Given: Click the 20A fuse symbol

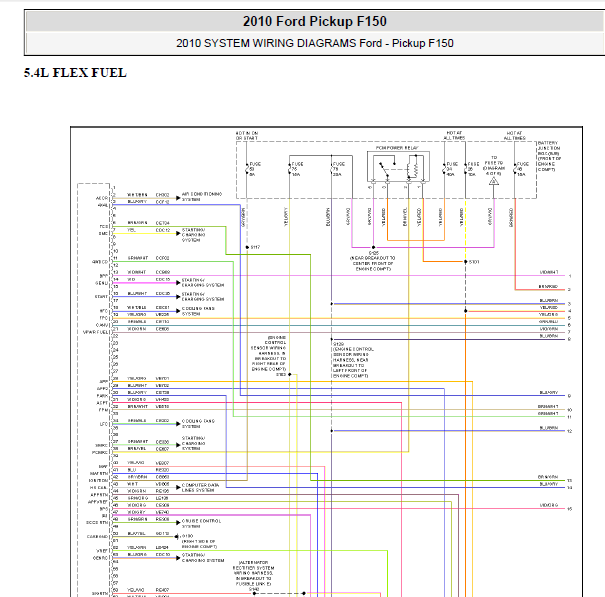Looking at the screenshot, I should tap(332, 169).
